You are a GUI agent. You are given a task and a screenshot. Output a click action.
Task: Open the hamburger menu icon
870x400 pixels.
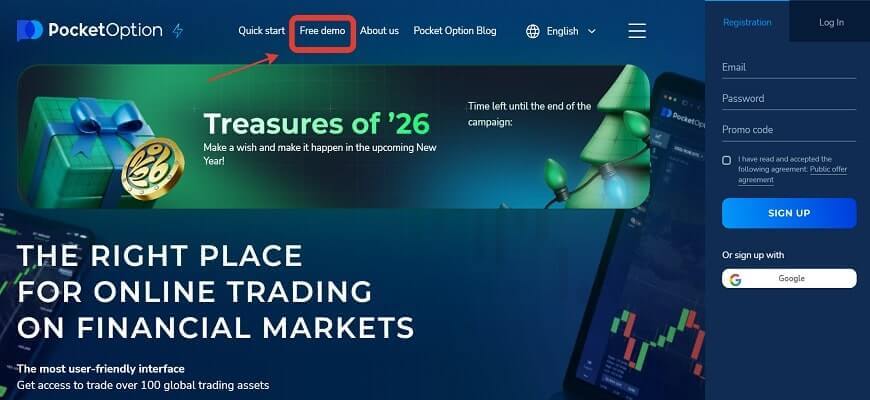(x=637, y=31)
